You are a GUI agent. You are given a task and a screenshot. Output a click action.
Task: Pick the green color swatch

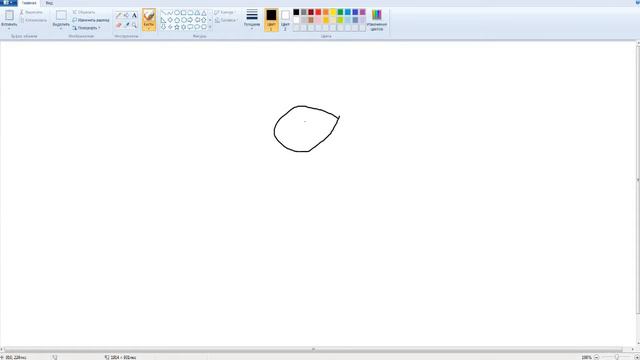point(340,12)
